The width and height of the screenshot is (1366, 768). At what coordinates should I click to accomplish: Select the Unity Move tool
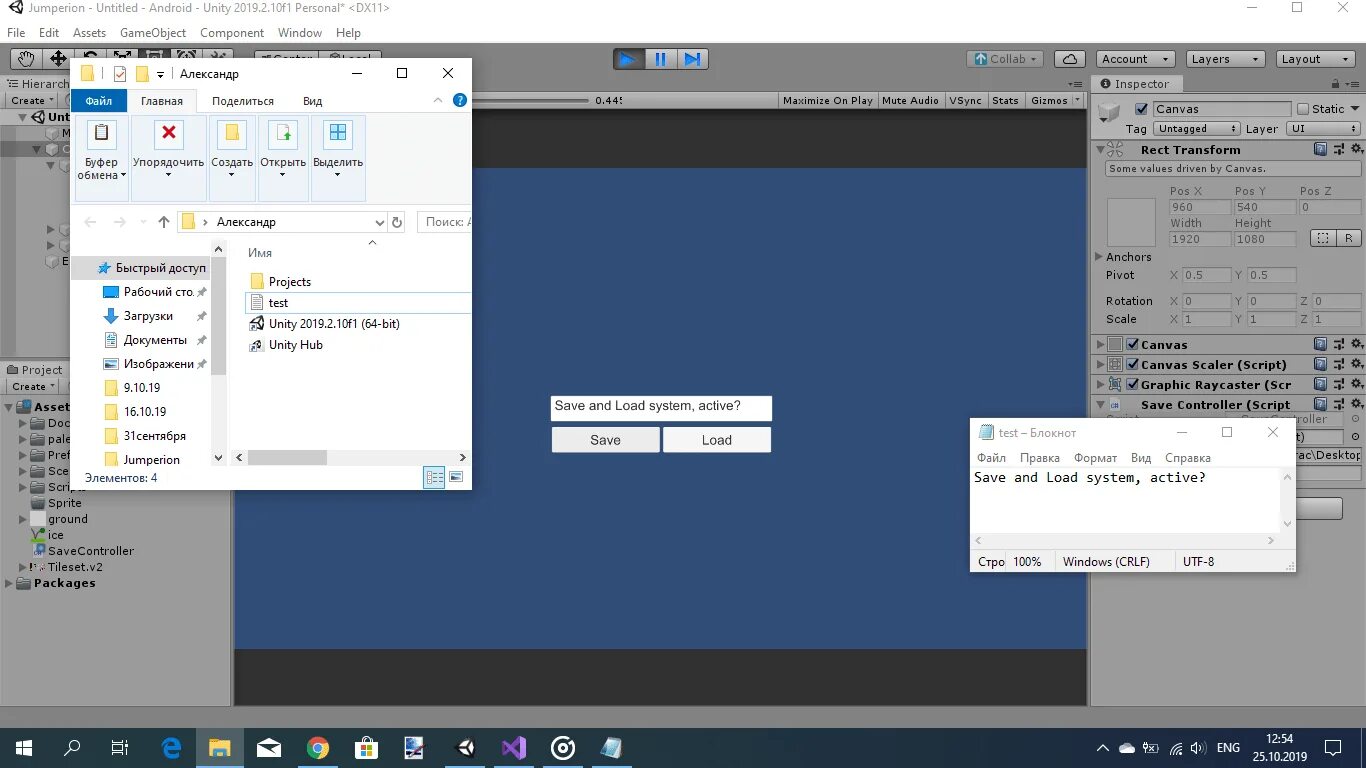pyautogui.click(x=58, y=59)
